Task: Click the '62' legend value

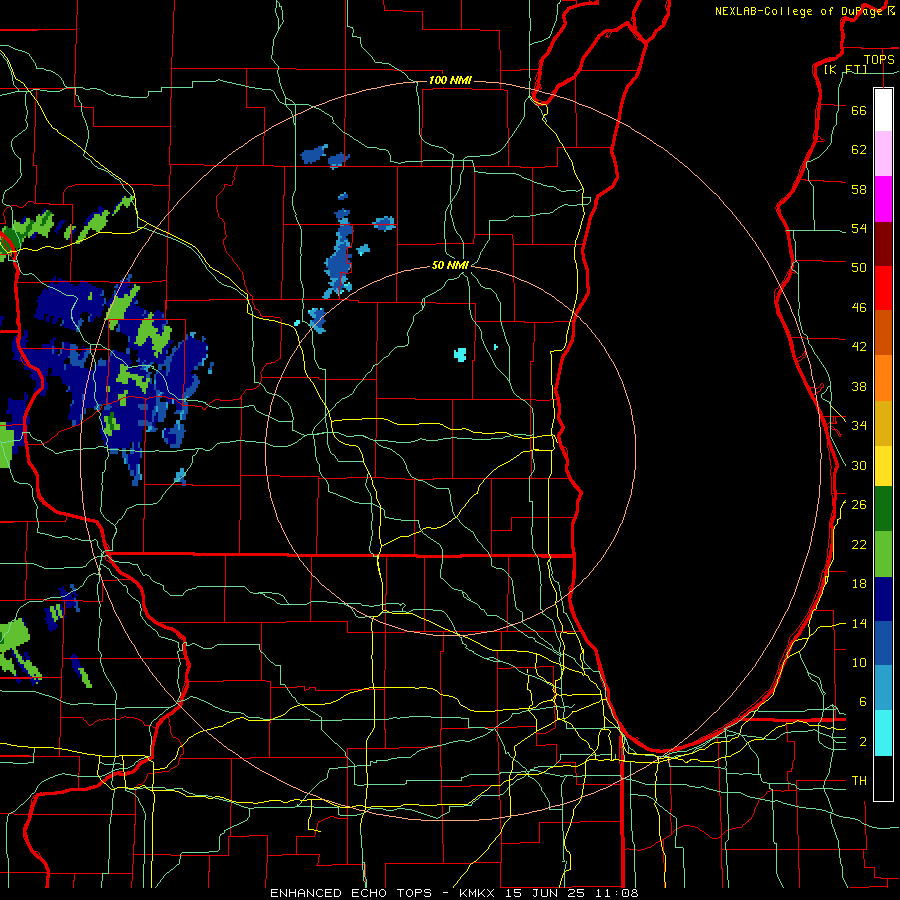Action: [x=859, y=149]
